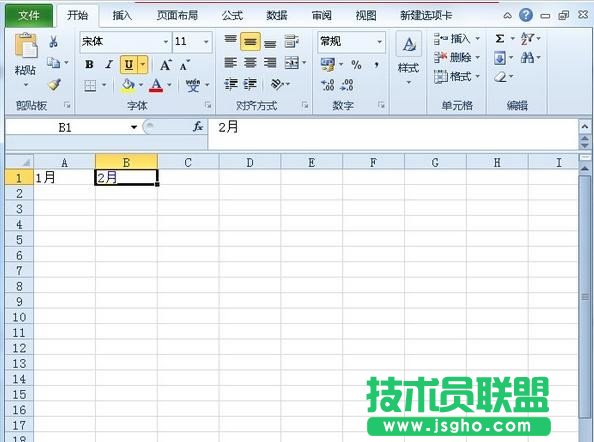The width and height of the screenshot is (594, 442).
Task: Open the borders dropdown arrow
Action: click(104, 85)
